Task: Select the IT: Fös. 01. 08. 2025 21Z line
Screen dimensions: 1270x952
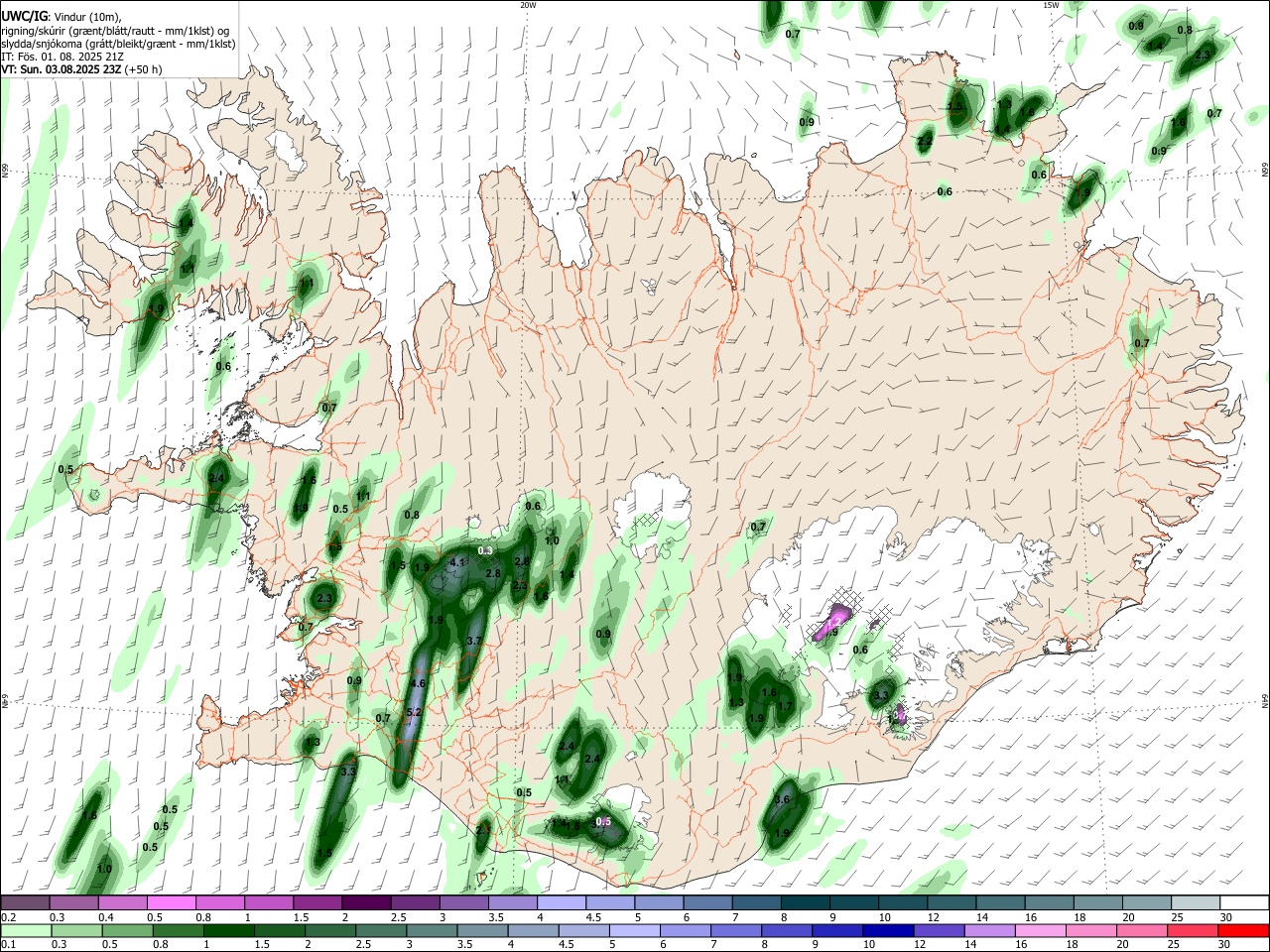Action: (x=63, y=57)
